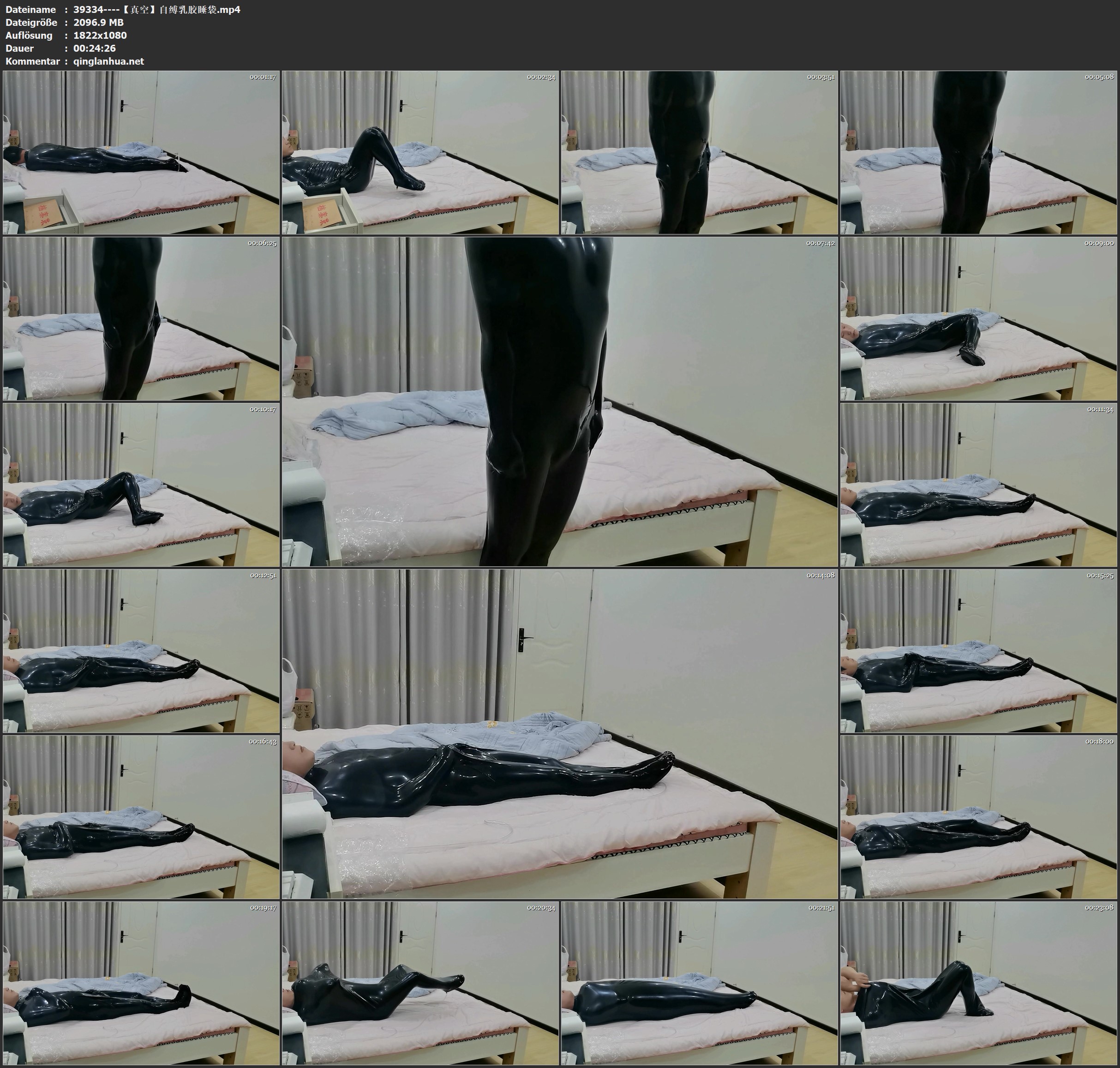This screenshot has height=1068, width=1120.
Task: Click the qinglanhua.net comment text
Action: click(109, 61)
